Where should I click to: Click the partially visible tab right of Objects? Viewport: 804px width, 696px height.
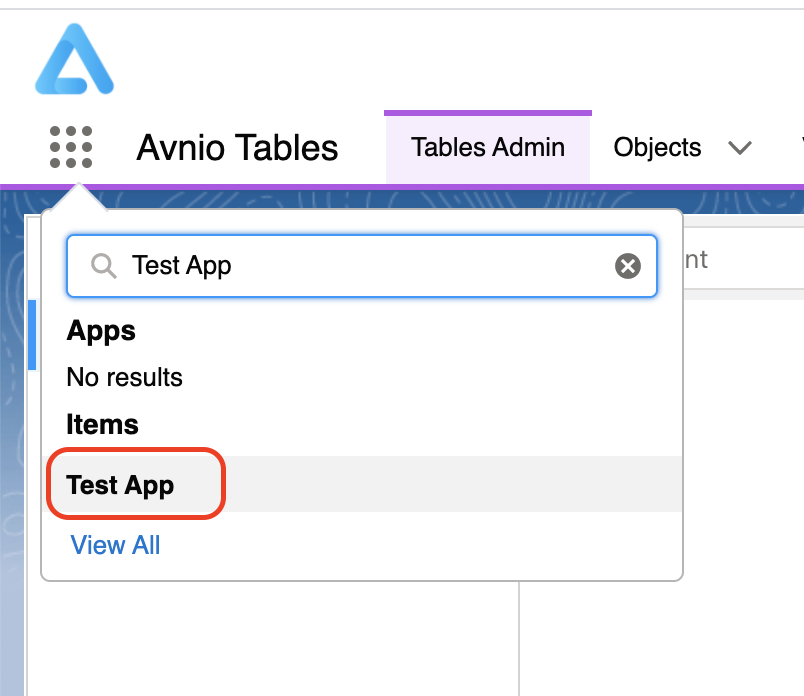coord(800,148)
